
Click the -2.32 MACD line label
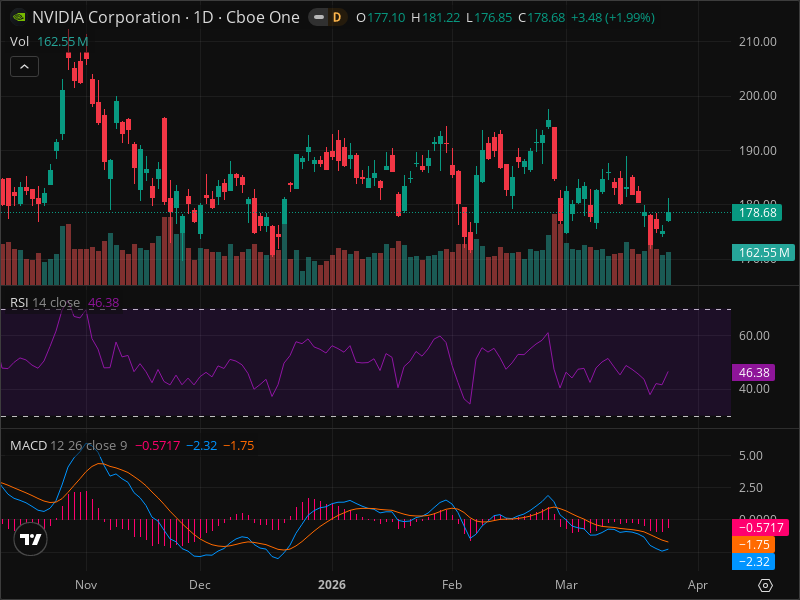point(754,562)
